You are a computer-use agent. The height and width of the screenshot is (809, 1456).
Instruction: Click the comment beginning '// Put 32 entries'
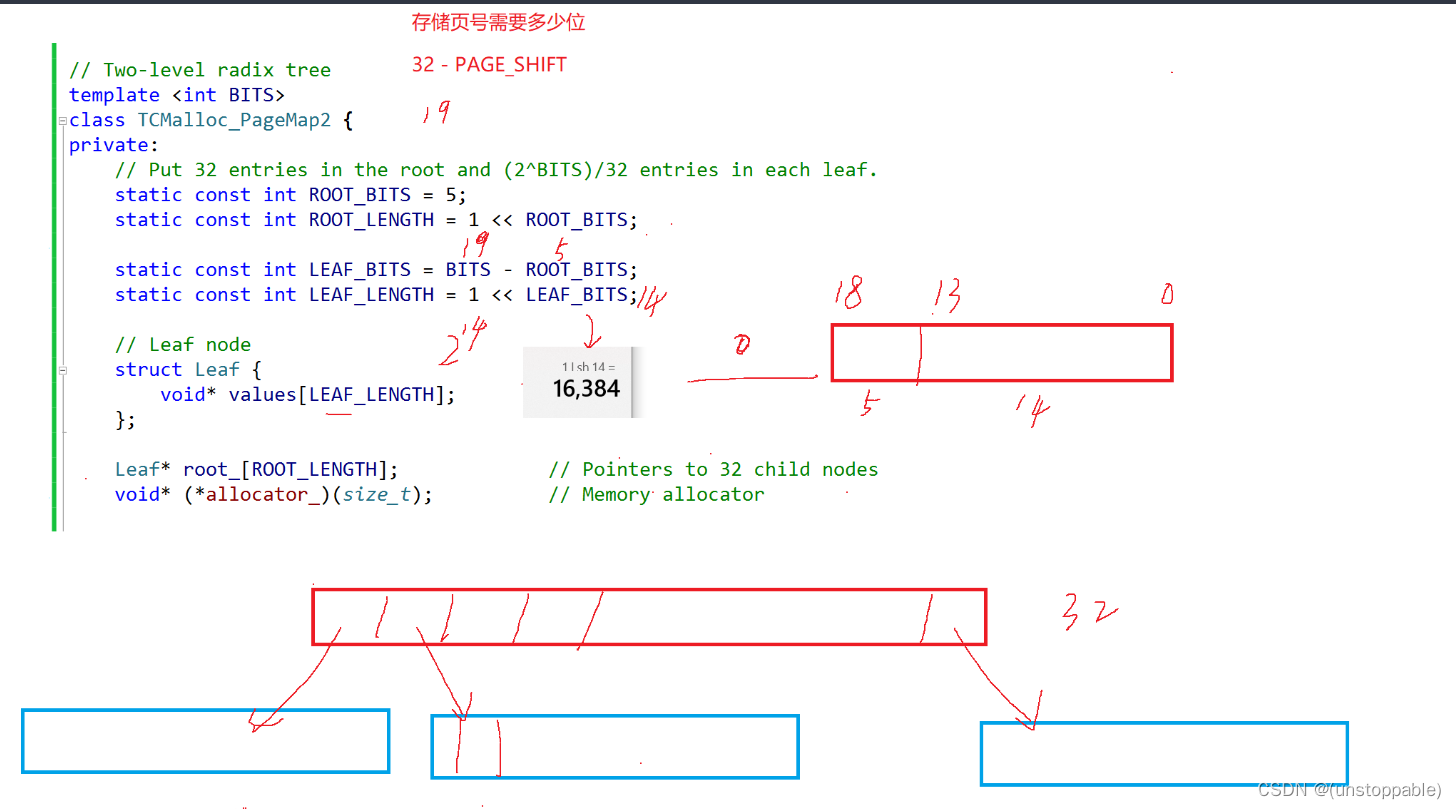pos(496,170)
